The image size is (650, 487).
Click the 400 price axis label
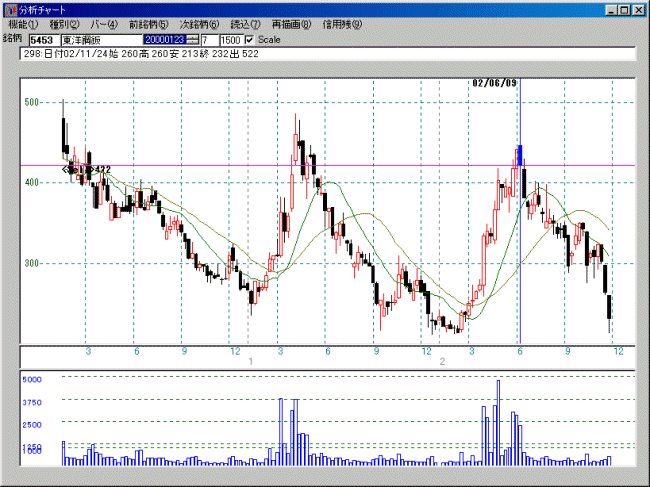(x=32, y=182)
